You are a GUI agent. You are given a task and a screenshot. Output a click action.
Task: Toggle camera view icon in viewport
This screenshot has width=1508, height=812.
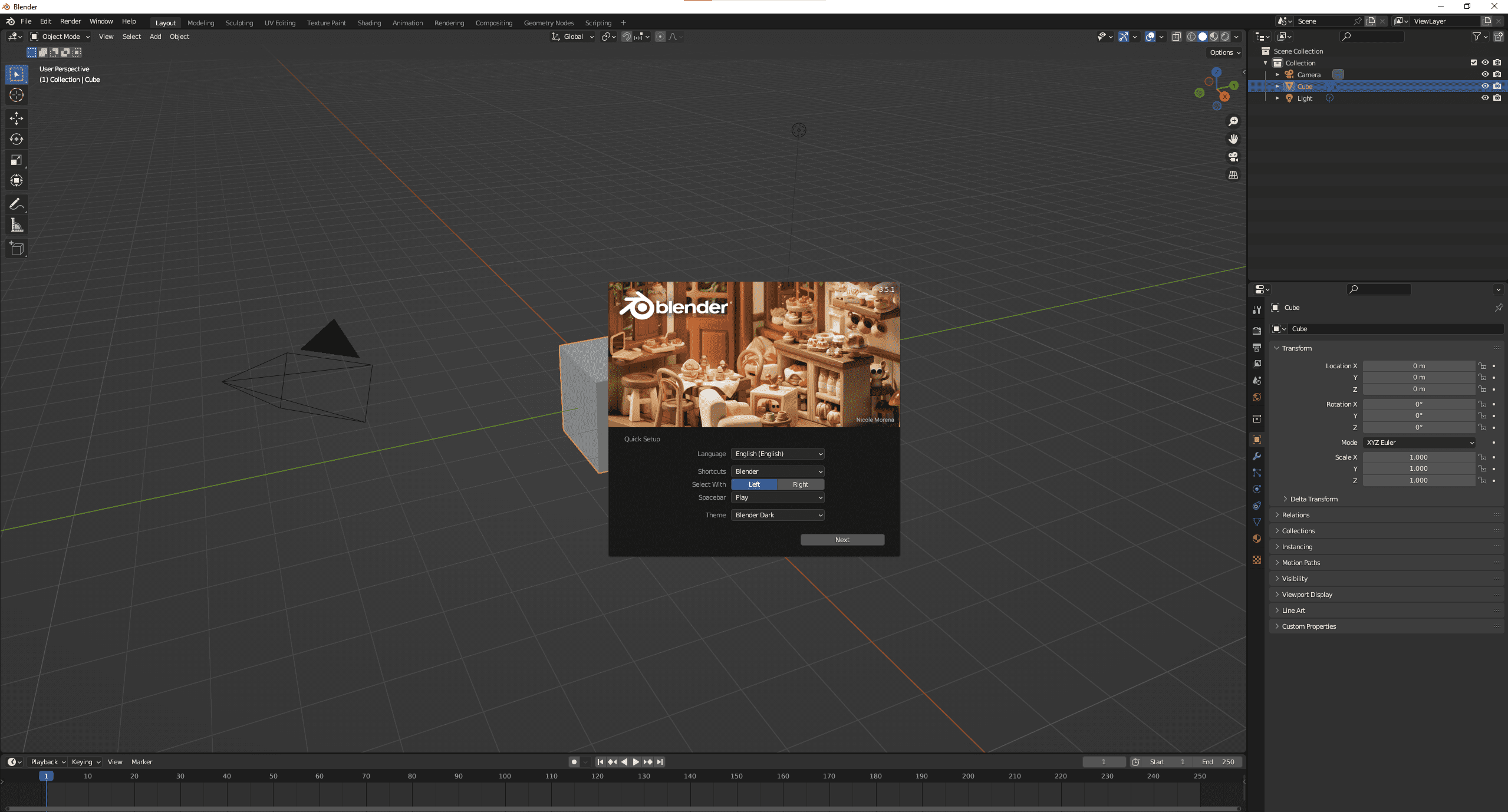coord(1233,157)
